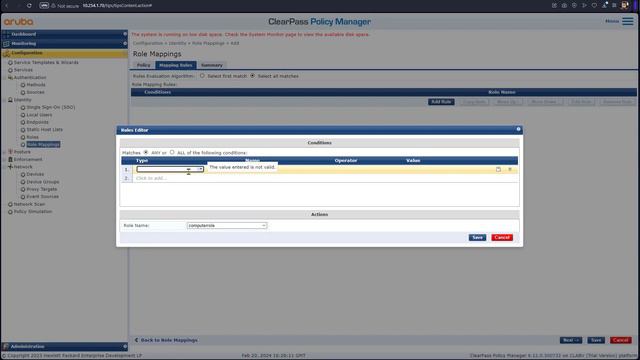
Task: Click the VPN badge in address bar
Action: point(44,5)
